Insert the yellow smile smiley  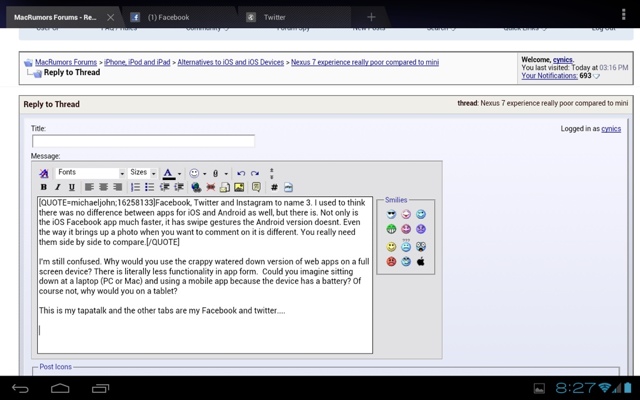(391, 247)
